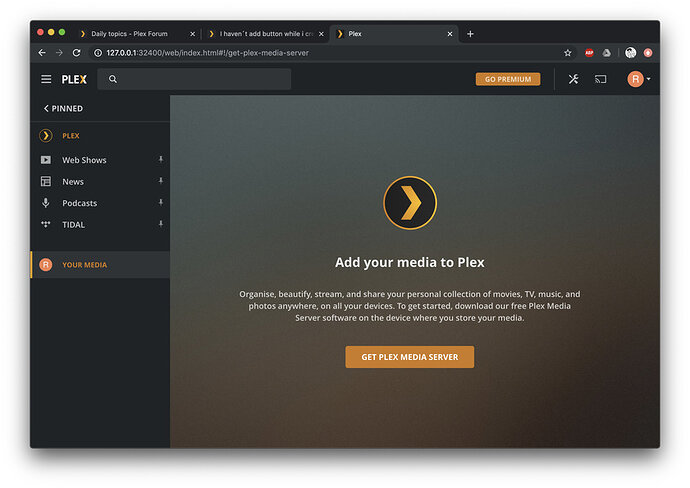690x488 pixels.
Task: Reload the page
Action: point(77,53)
